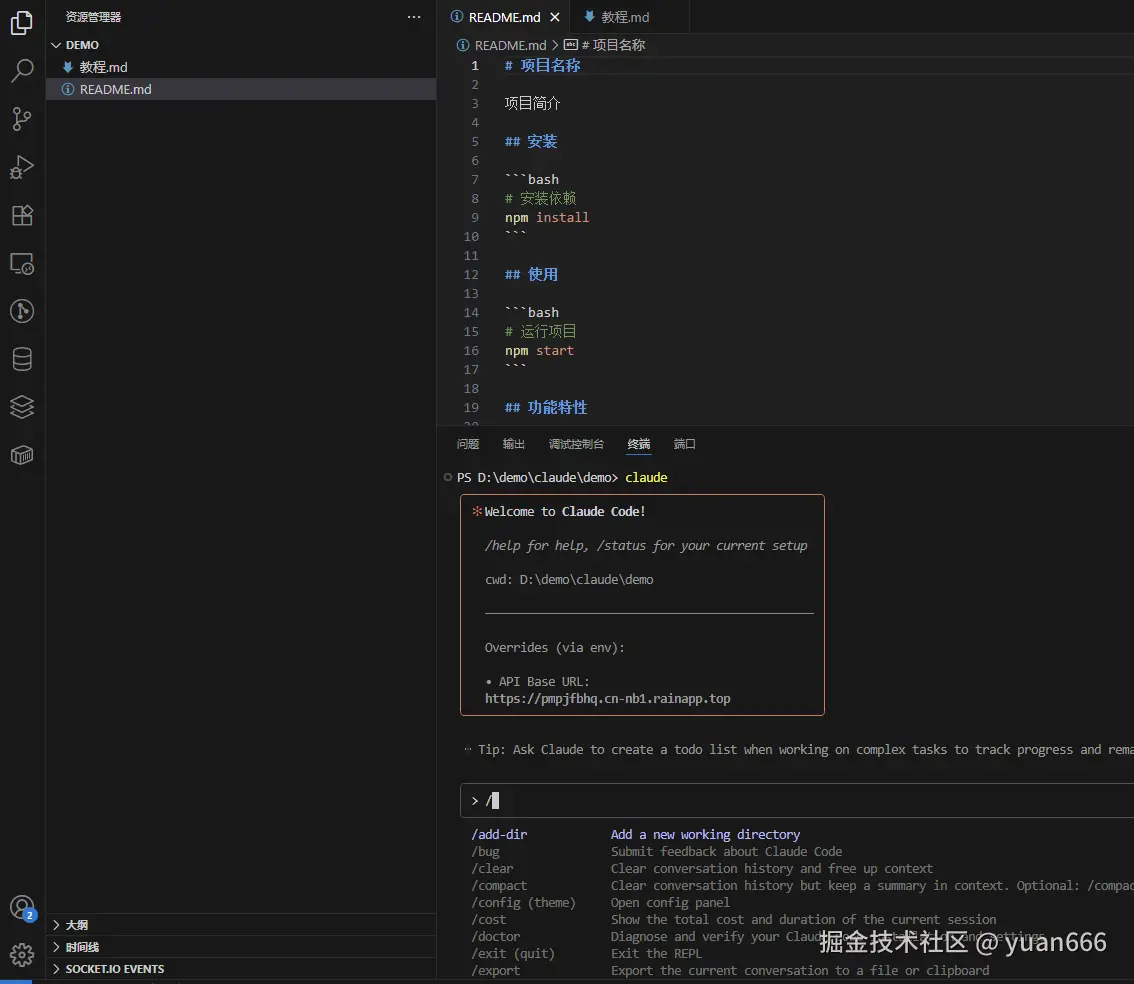
Task: Click the /bug command suggestion
Action: pos(485,852)
